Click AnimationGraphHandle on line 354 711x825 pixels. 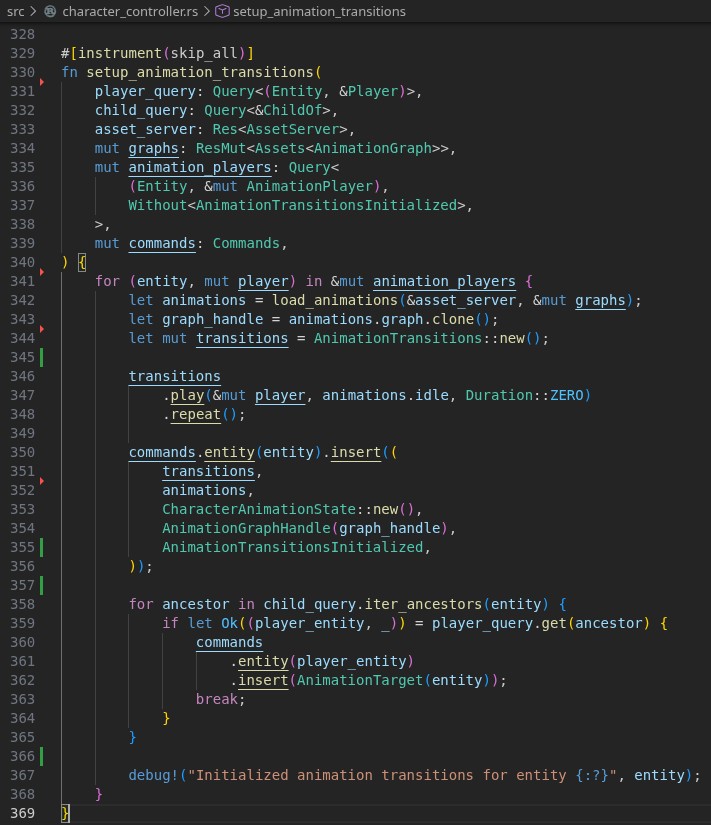pos(246,528)
